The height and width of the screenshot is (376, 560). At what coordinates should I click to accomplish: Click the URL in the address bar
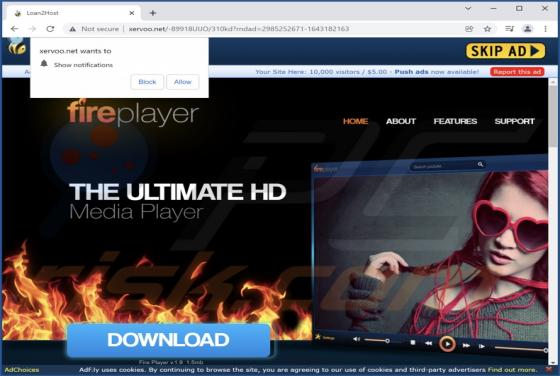pos(239,29)
